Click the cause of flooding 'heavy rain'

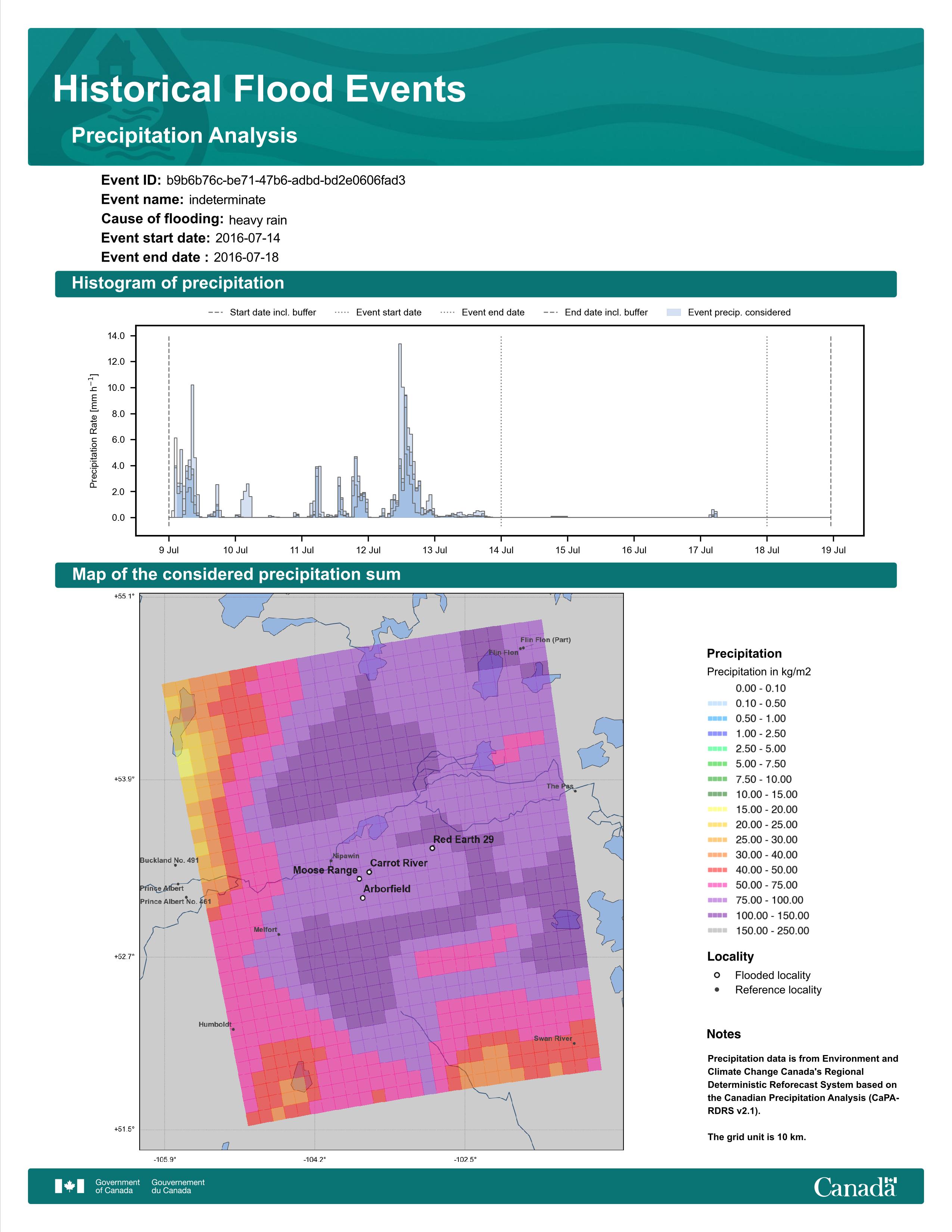(x=258, y=220)
